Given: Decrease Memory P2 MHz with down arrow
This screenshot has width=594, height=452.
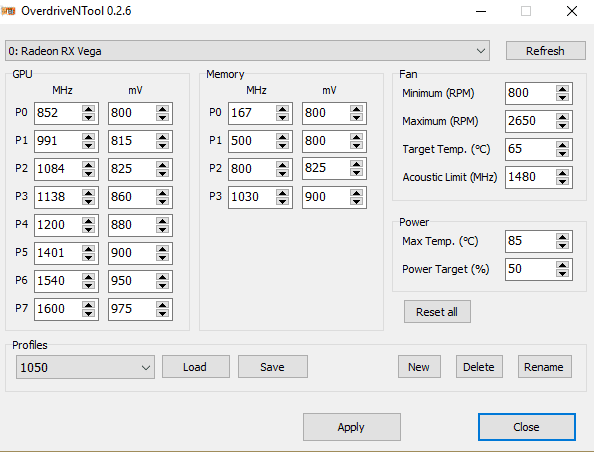Looking at the screenshot, I should [x=283, y=174].
